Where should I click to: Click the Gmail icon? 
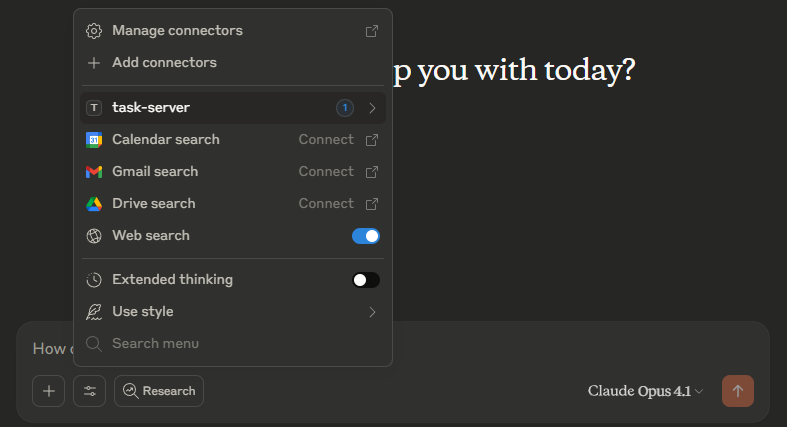point(94,172)
